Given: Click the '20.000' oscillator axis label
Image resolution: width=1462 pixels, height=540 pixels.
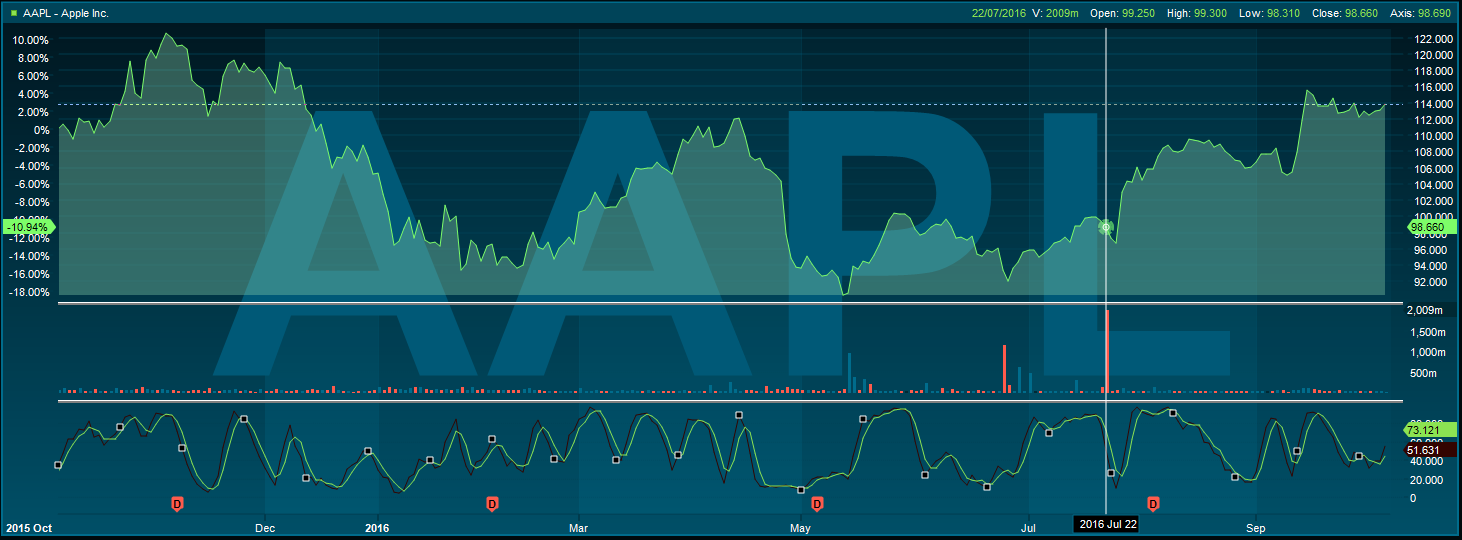Looking at the screenshot, I should (1426, 480).
